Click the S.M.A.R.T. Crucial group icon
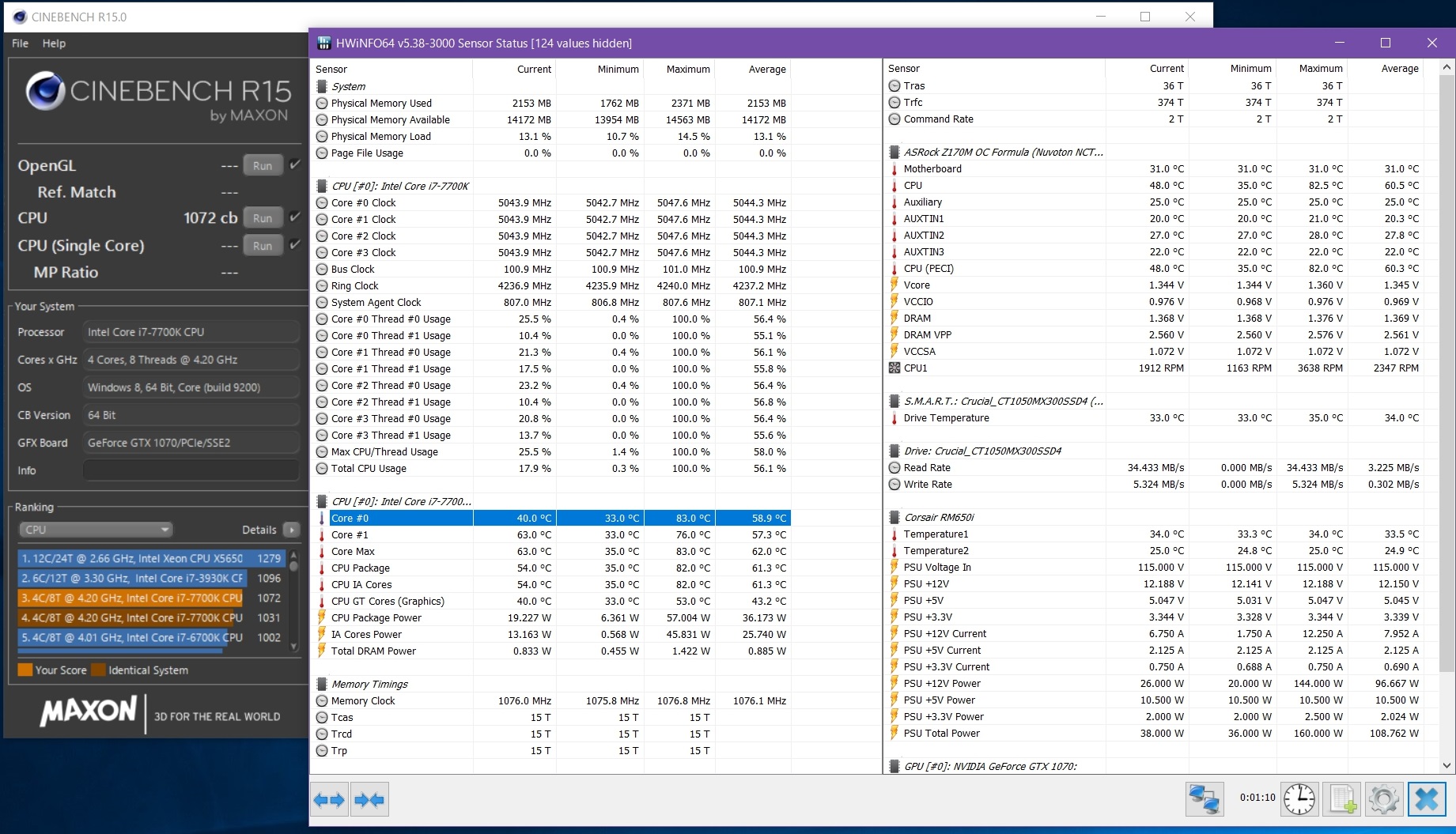This screenshot has width=1456, height=834. (x=894, y=401)
